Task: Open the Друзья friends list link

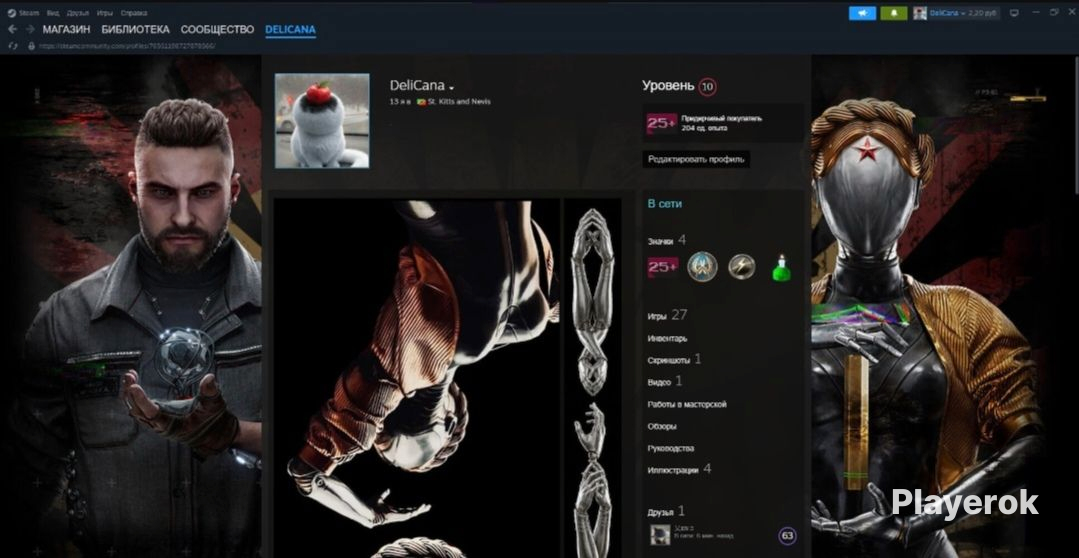Action: 666,511
